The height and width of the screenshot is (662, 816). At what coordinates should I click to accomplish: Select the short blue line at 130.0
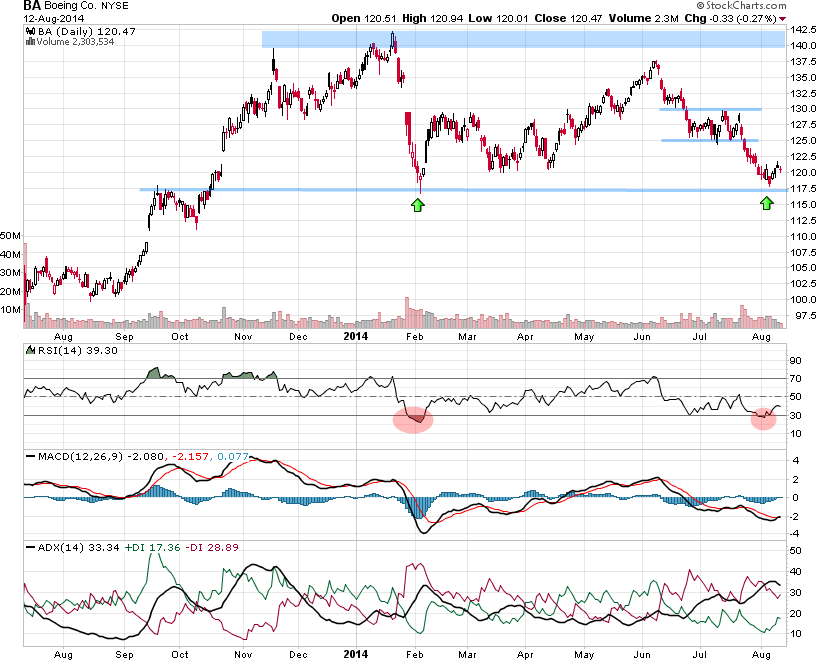(x=711, y=109)
